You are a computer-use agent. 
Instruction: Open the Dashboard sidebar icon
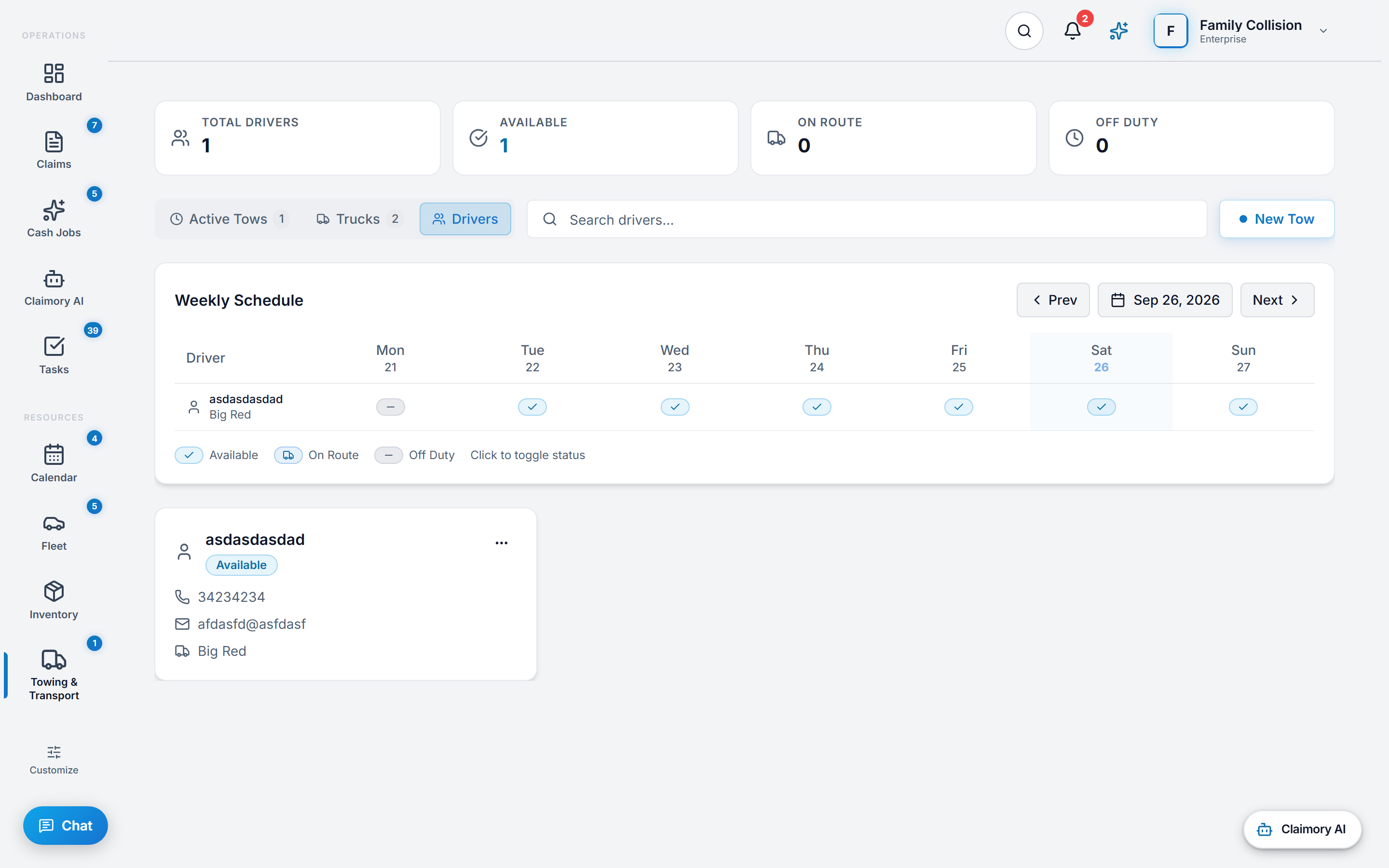54,82
